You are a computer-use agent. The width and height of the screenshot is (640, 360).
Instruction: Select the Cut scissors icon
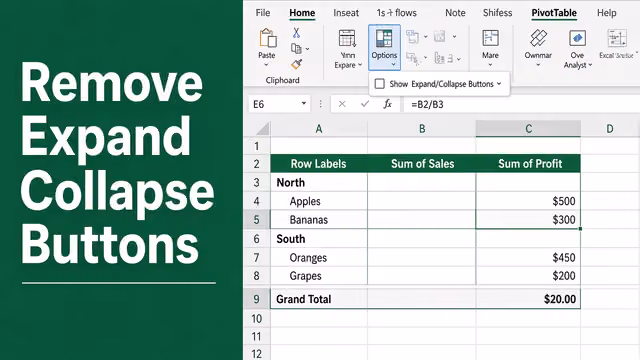click(x=296, y=33)
